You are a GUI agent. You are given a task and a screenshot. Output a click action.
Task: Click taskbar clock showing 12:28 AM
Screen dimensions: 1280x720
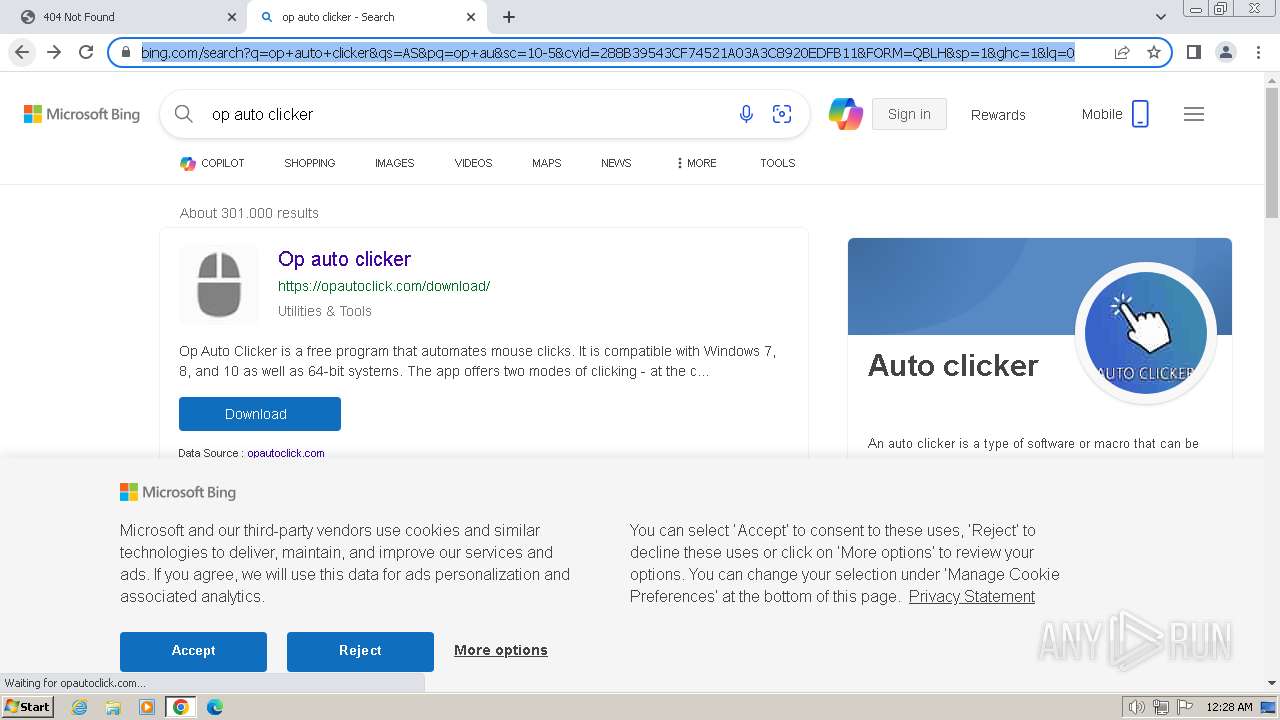point(1230,707)
